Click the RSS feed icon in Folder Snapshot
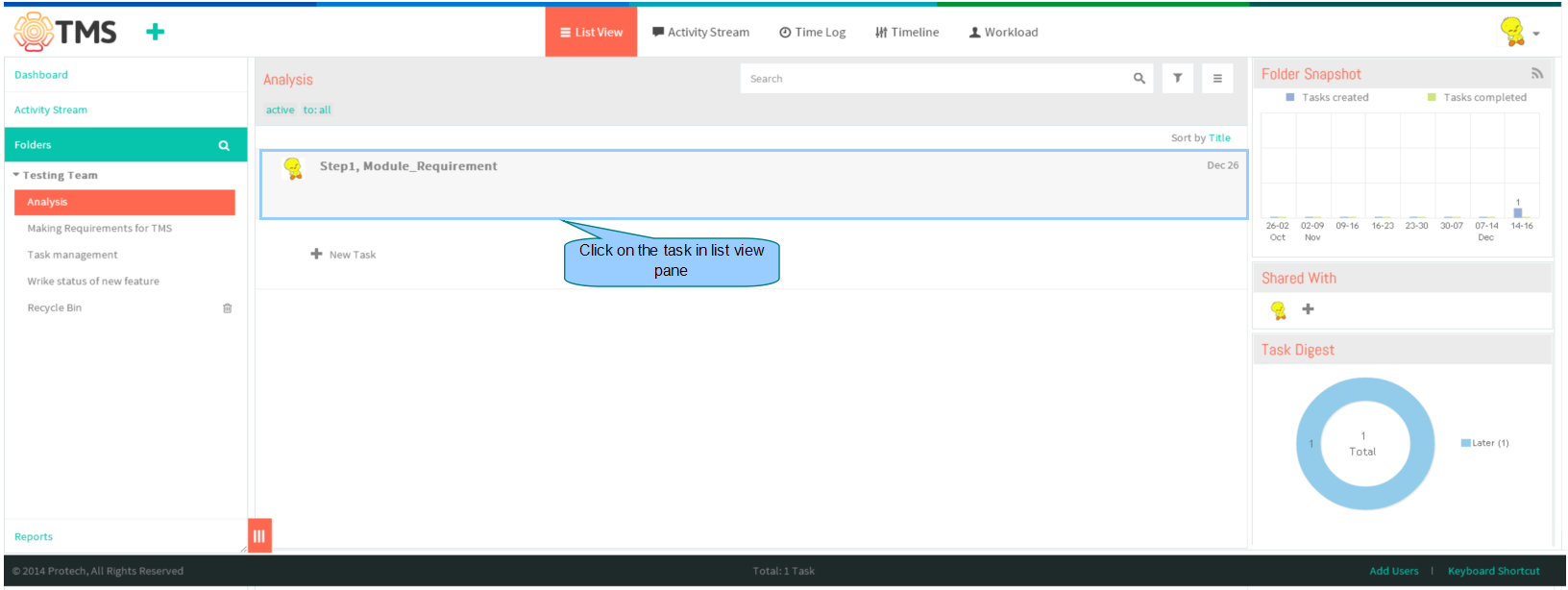The width and height of the screenshot is (1568, 590). point(1536,73)
